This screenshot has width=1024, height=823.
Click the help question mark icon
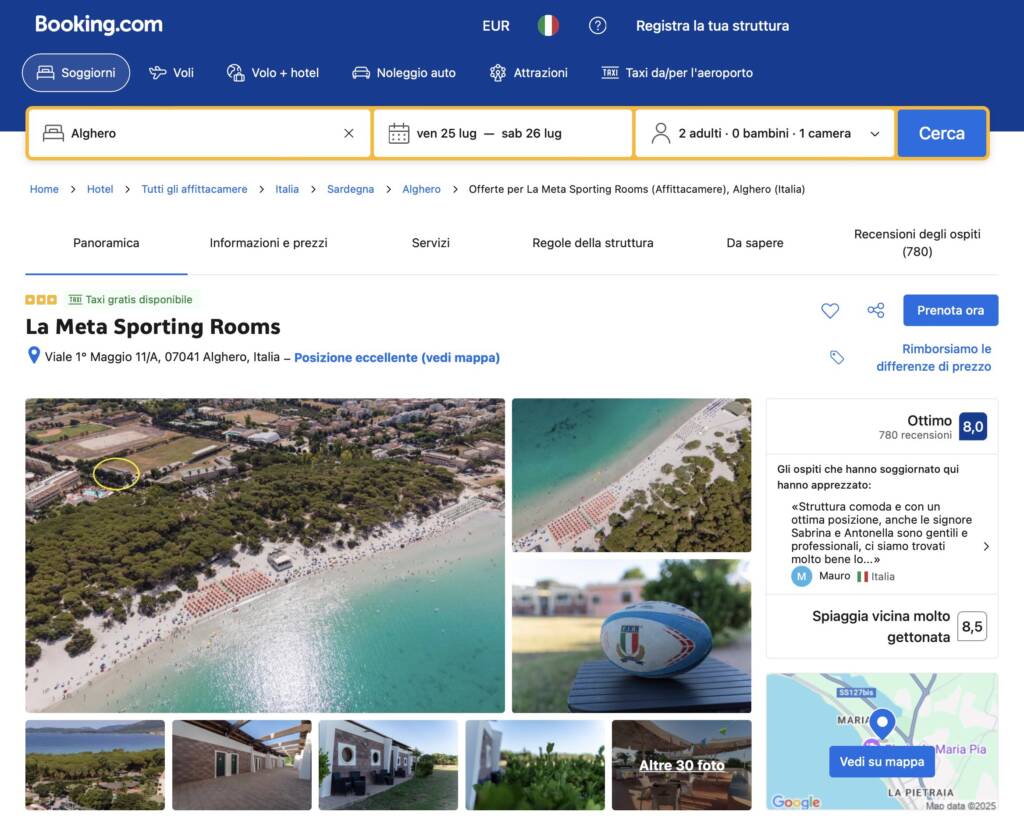pyautogui.click(x=597, y=26)
